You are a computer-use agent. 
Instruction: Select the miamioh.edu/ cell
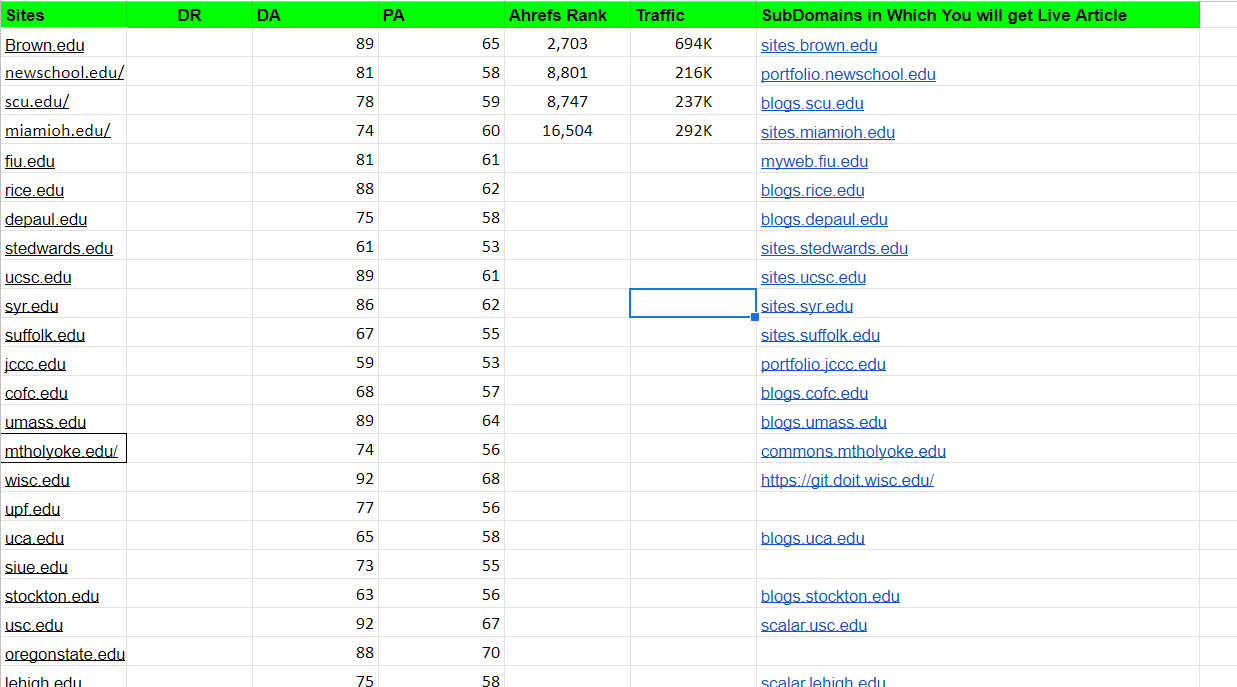coord(64,131)
